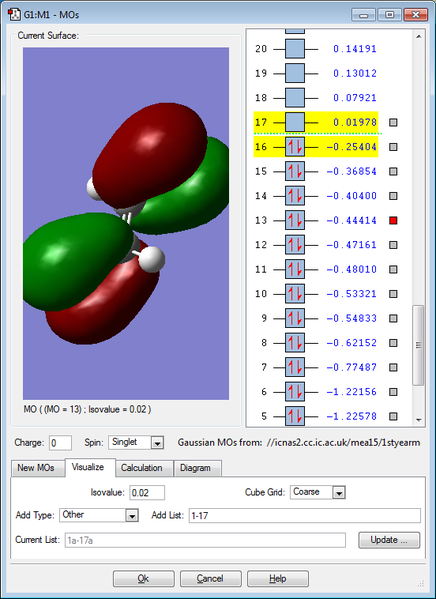Toggle occupancy box of orbital 19

click(x=295, y=73)
